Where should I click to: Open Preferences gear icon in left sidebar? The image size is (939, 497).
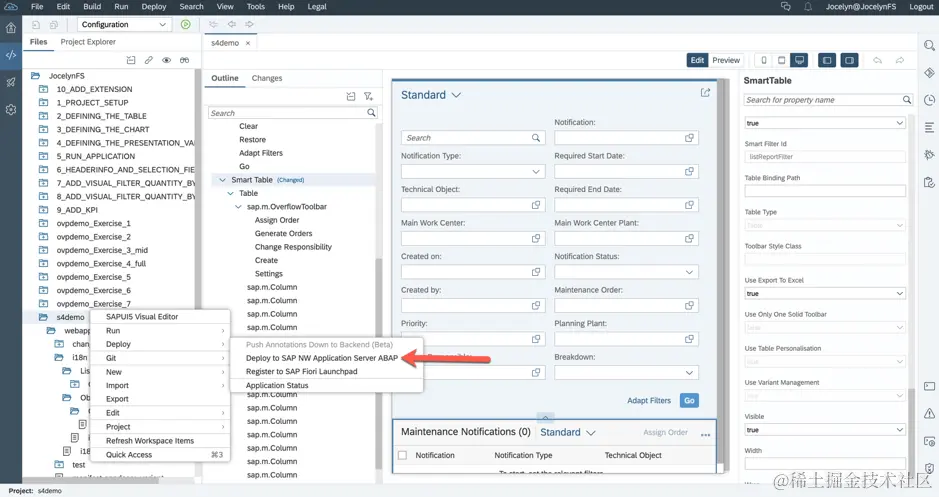click(x=11, y=110)
